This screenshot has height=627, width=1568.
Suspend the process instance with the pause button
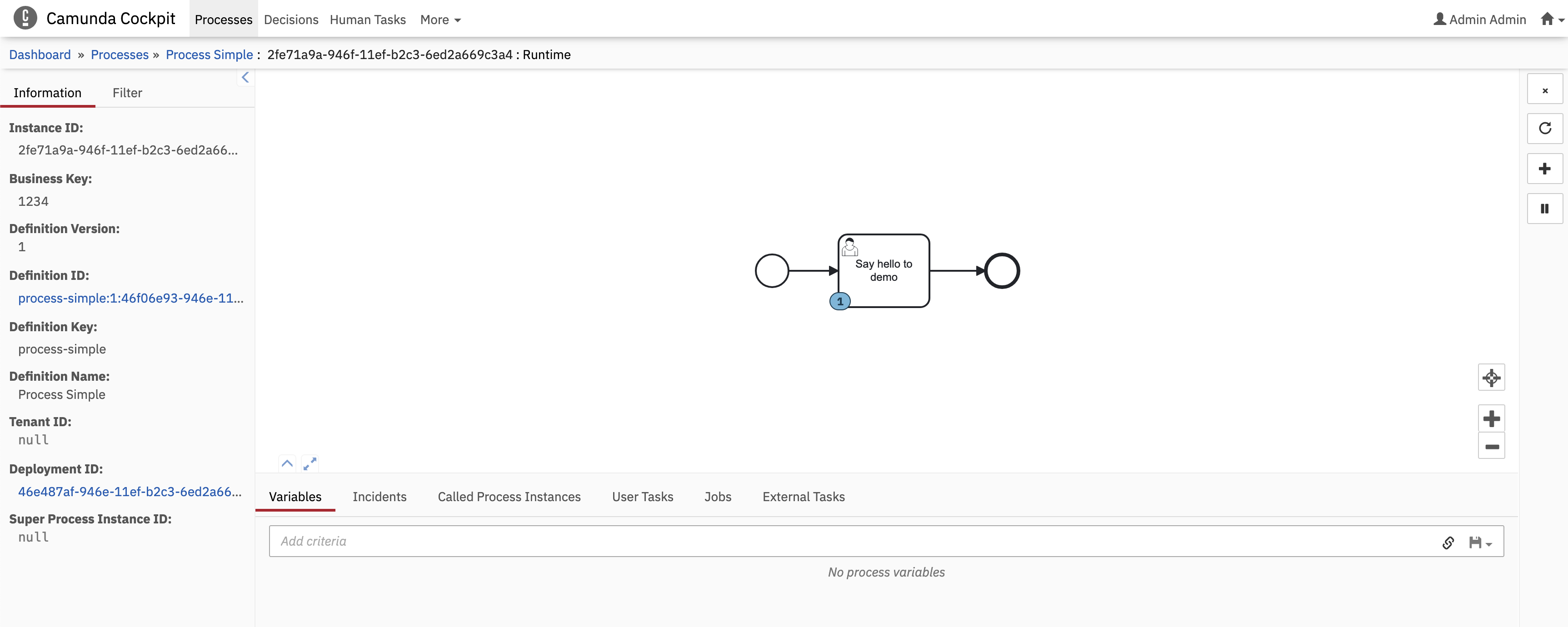[x=1544, y=209]
